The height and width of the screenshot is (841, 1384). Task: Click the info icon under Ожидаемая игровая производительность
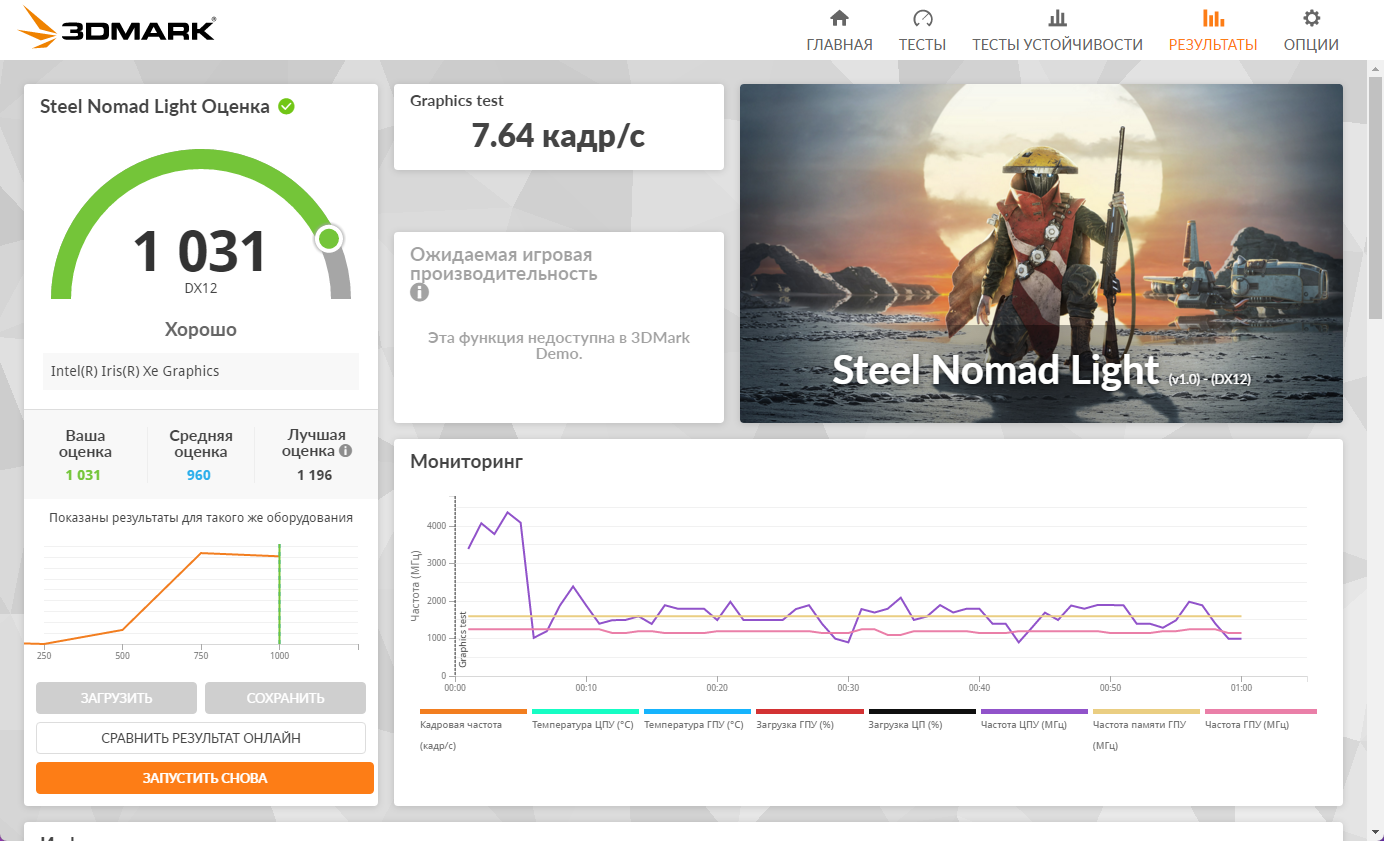click(419, 292)
